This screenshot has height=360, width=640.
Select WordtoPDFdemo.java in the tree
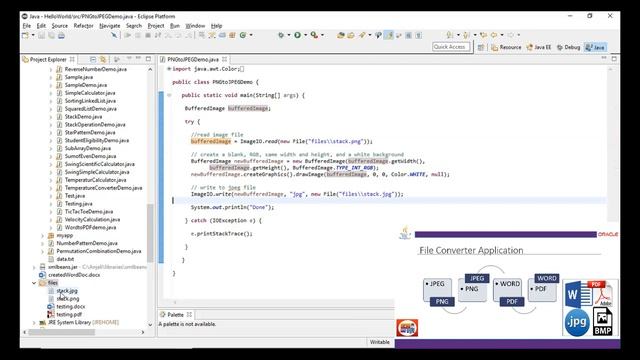click(90, 227)
